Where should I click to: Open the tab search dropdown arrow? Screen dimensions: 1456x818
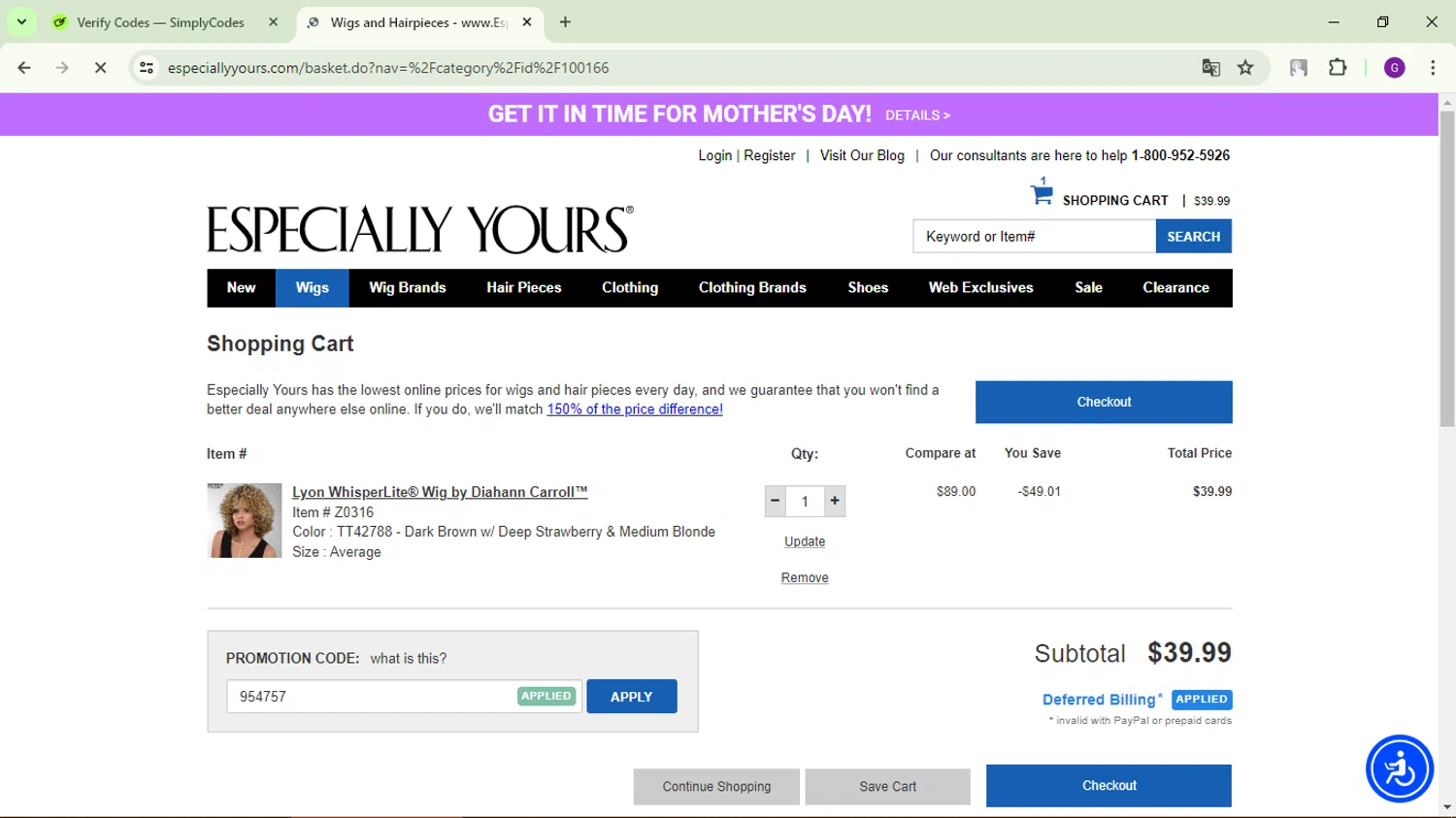(x=21, y=21)
